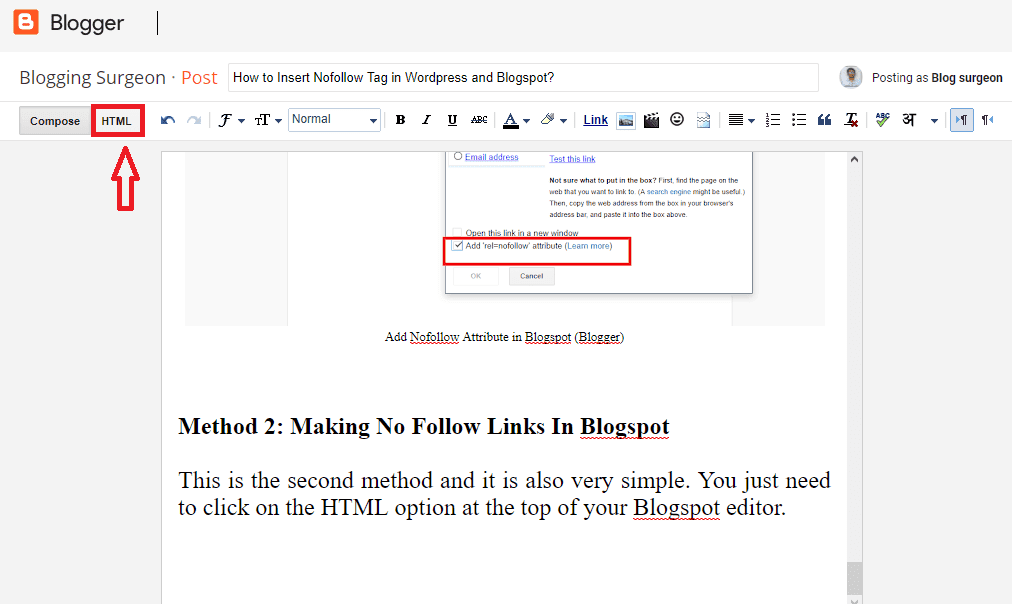
Task: Click the text background highlight icon
Action: (x=548, y=119)
